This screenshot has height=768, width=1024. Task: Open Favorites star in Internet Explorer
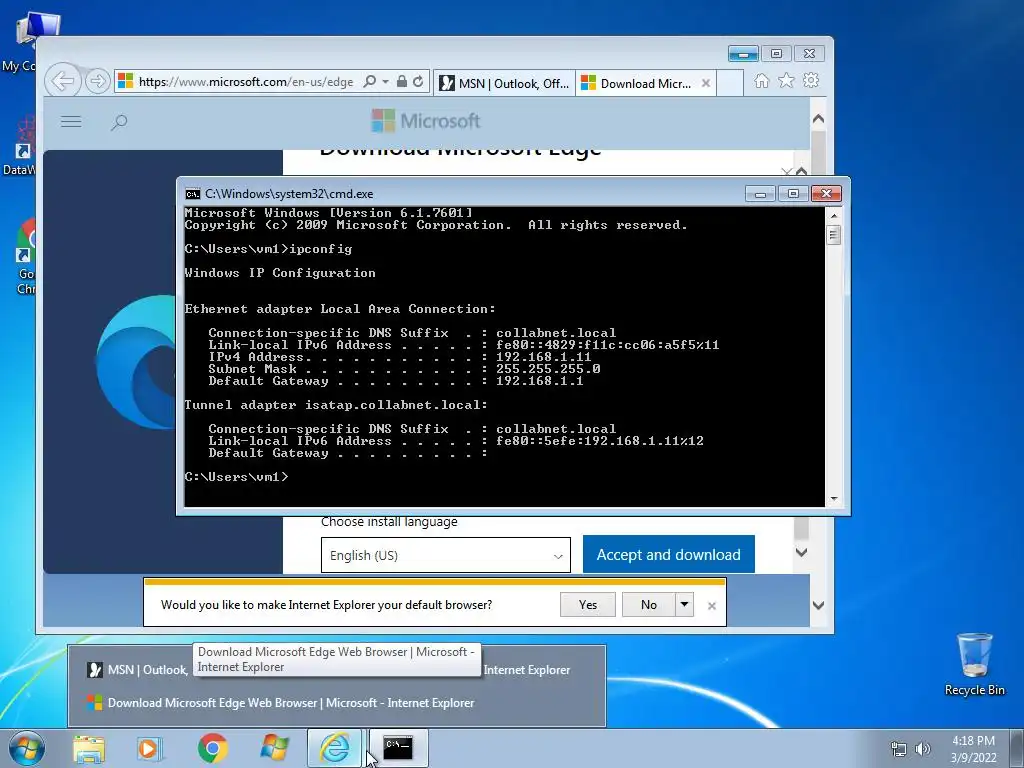786,81
